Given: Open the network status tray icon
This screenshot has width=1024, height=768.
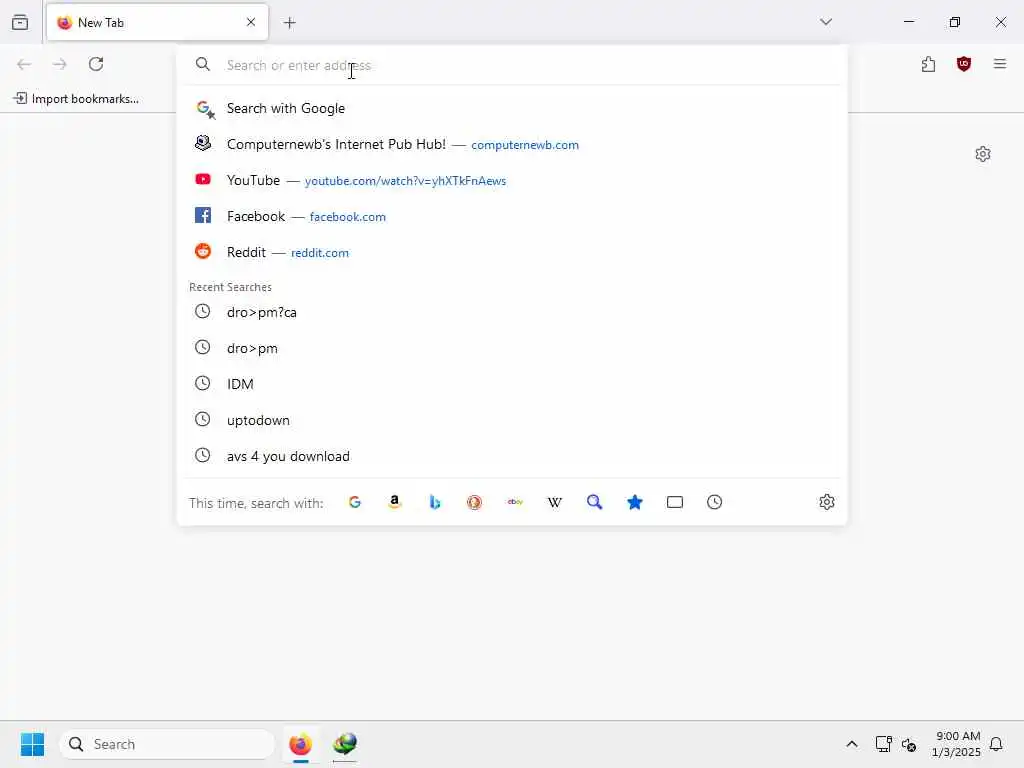Looking at the screenshot, I should (884, 744).
